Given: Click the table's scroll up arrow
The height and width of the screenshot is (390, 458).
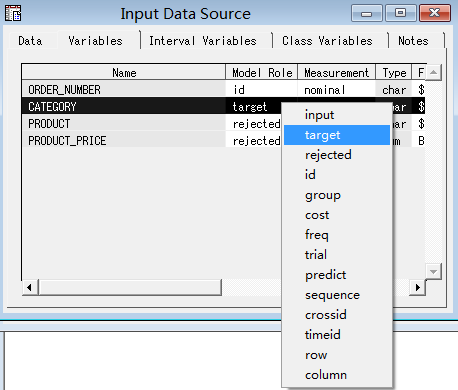Looking at the screenshot, I should click(433, 72).
